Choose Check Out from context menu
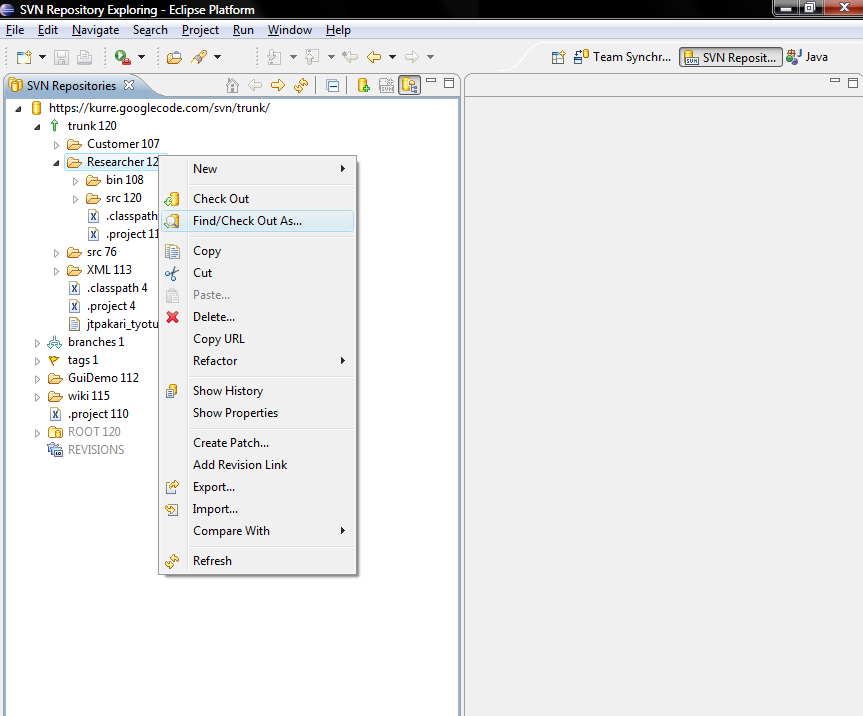Viewport: 863px width, 716px height. (x=258, y=199)
